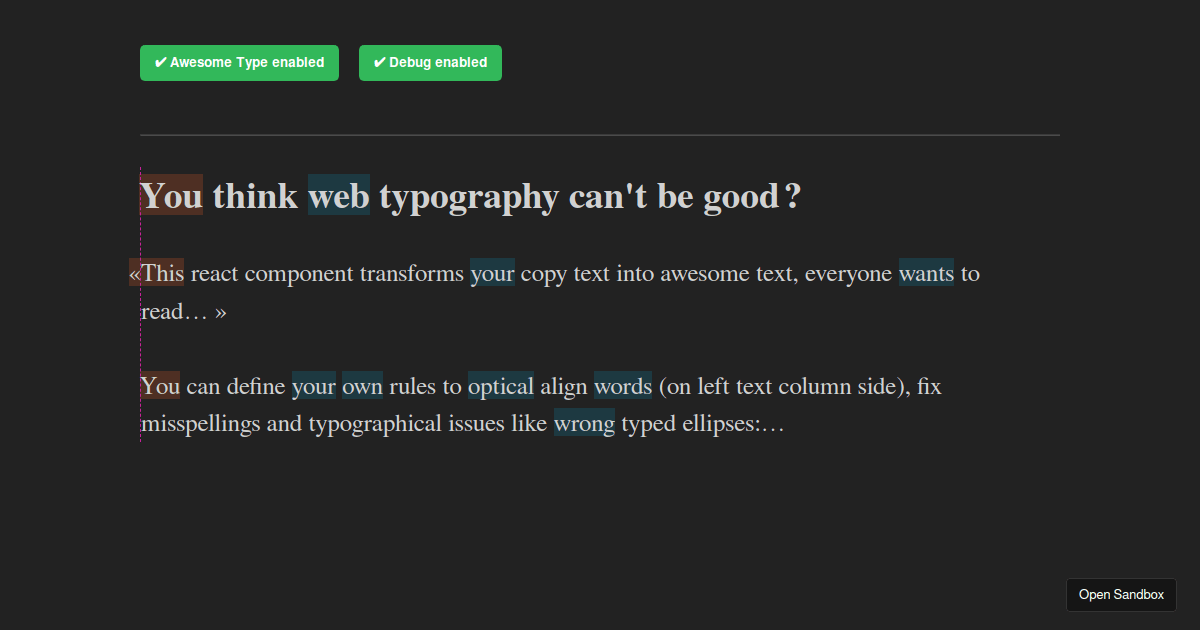
Task: Select the highlighted word 'web' in heading
Action: (x=338, y=196)
